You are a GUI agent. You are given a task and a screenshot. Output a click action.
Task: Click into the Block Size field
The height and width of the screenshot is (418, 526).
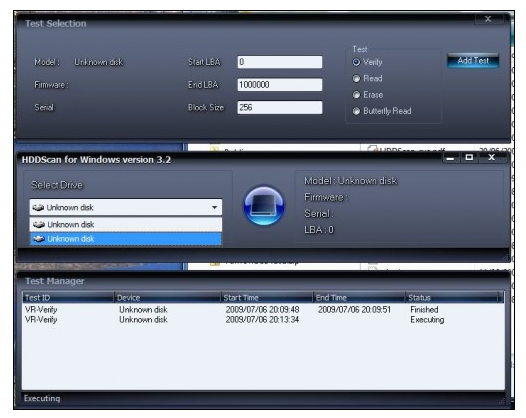click(x=280, y=107)
